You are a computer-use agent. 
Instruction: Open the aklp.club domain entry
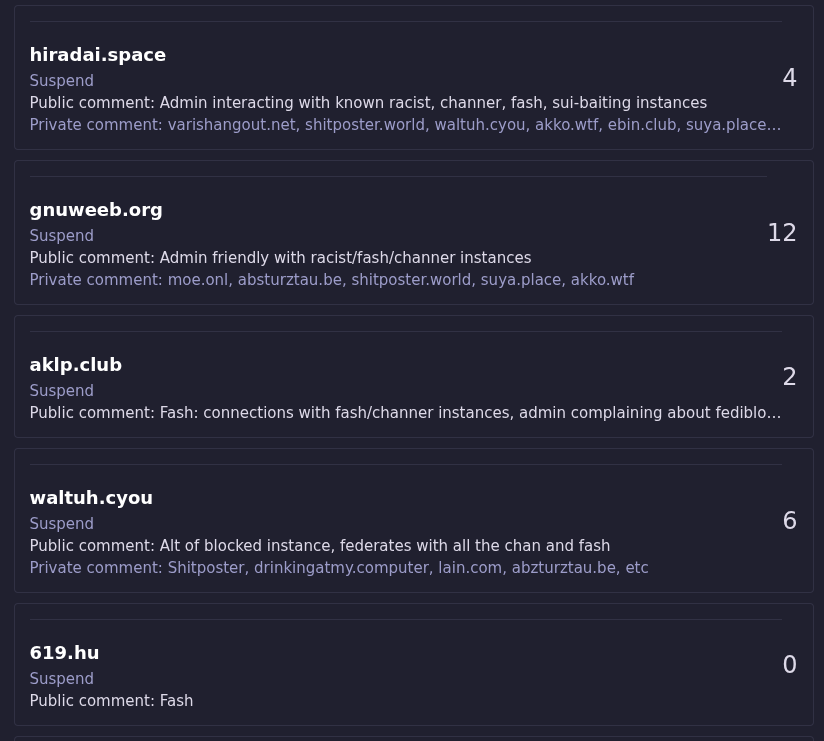[x=76, y=365]
